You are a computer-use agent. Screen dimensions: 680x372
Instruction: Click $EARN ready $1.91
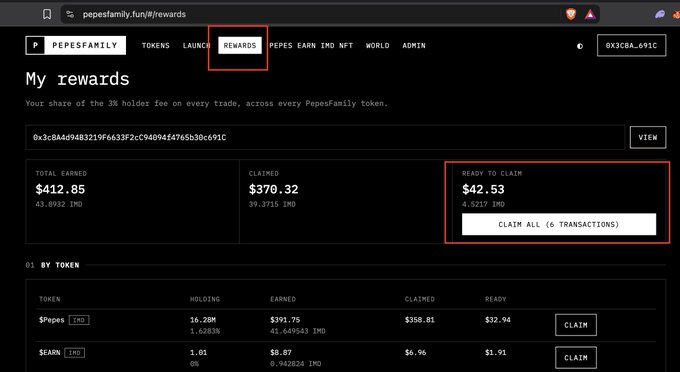[x=496, y=352]
